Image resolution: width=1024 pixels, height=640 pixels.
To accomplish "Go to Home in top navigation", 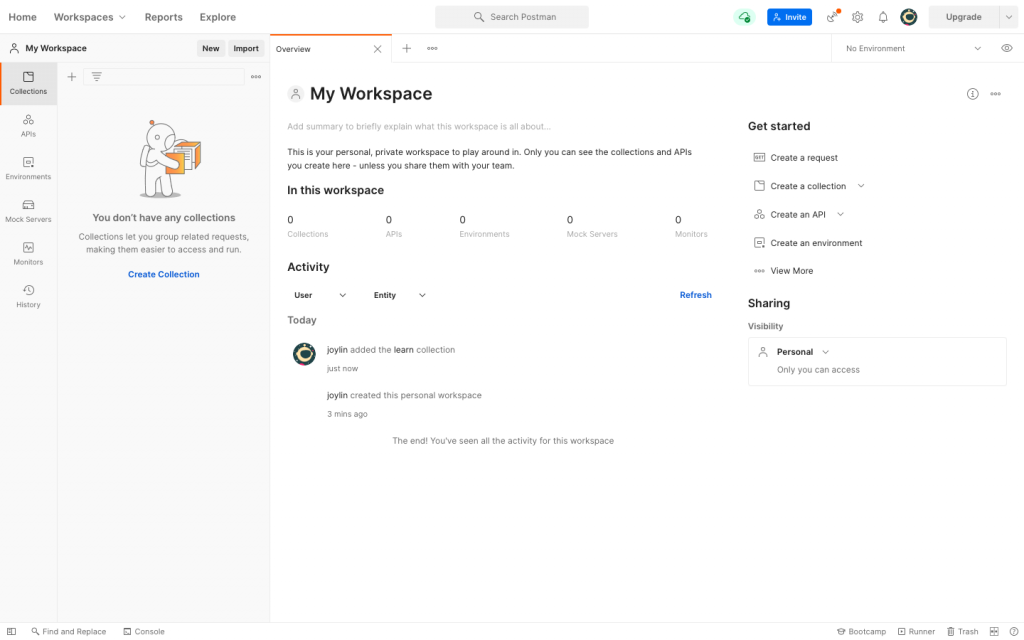I will (x=22, y=17).
